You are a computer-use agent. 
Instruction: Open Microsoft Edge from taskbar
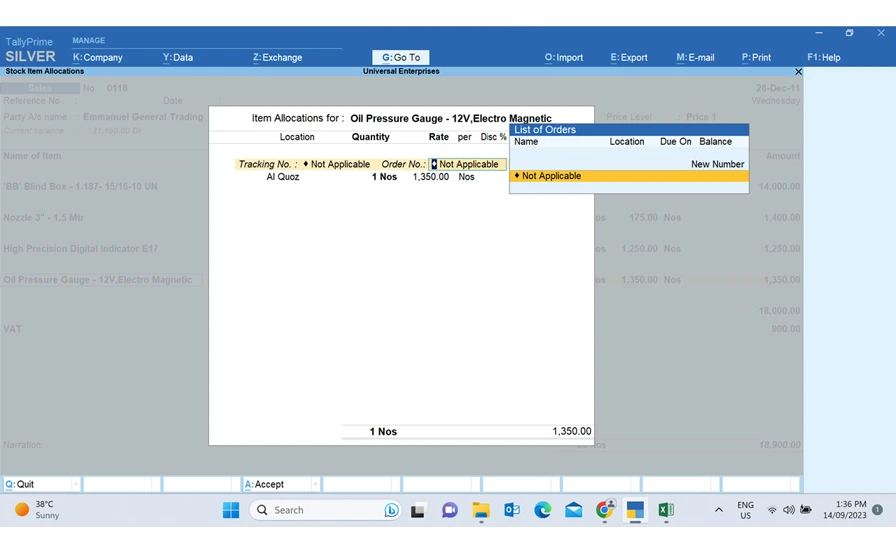[542, 510]
